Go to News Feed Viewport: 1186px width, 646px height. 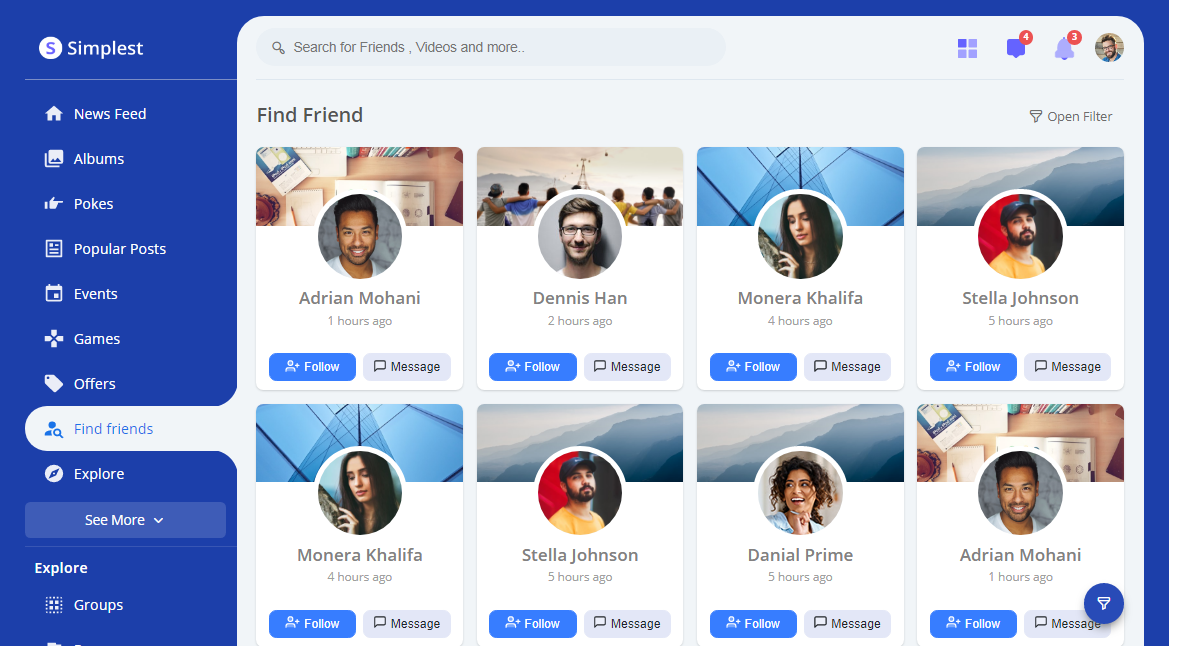(x=109, y=114)
